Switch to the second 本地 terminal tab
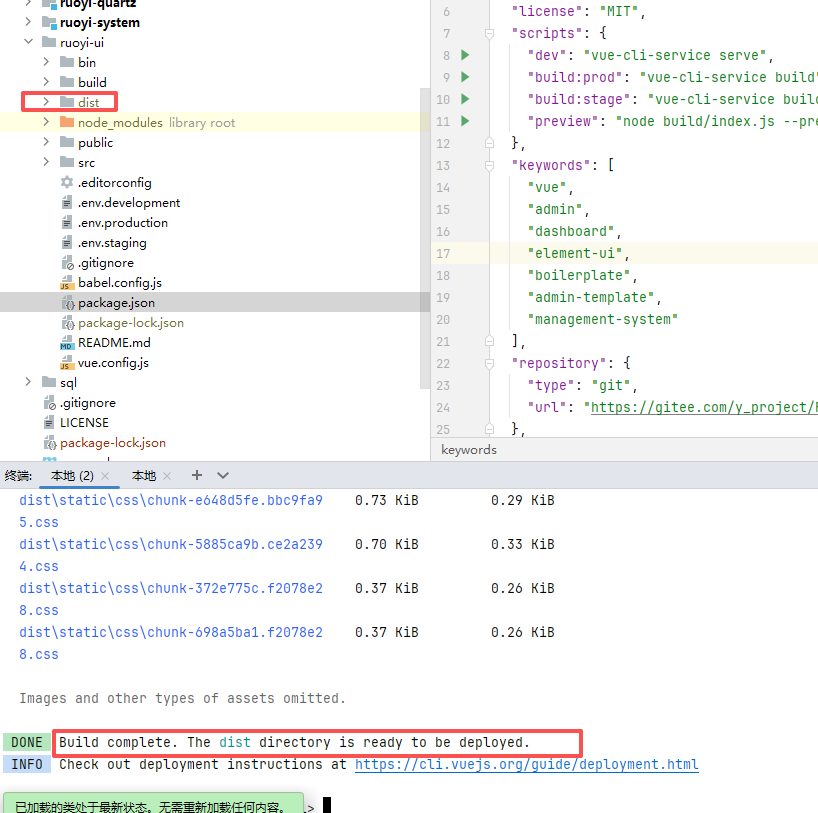The image size is (818, 813). click(144, 476)
